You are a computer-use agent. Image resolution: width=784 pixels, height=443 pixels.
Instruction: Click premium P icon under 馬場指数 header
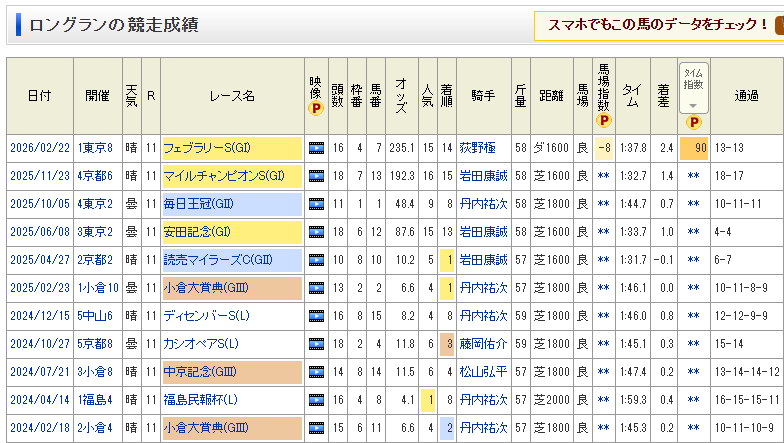coord(603,121)
